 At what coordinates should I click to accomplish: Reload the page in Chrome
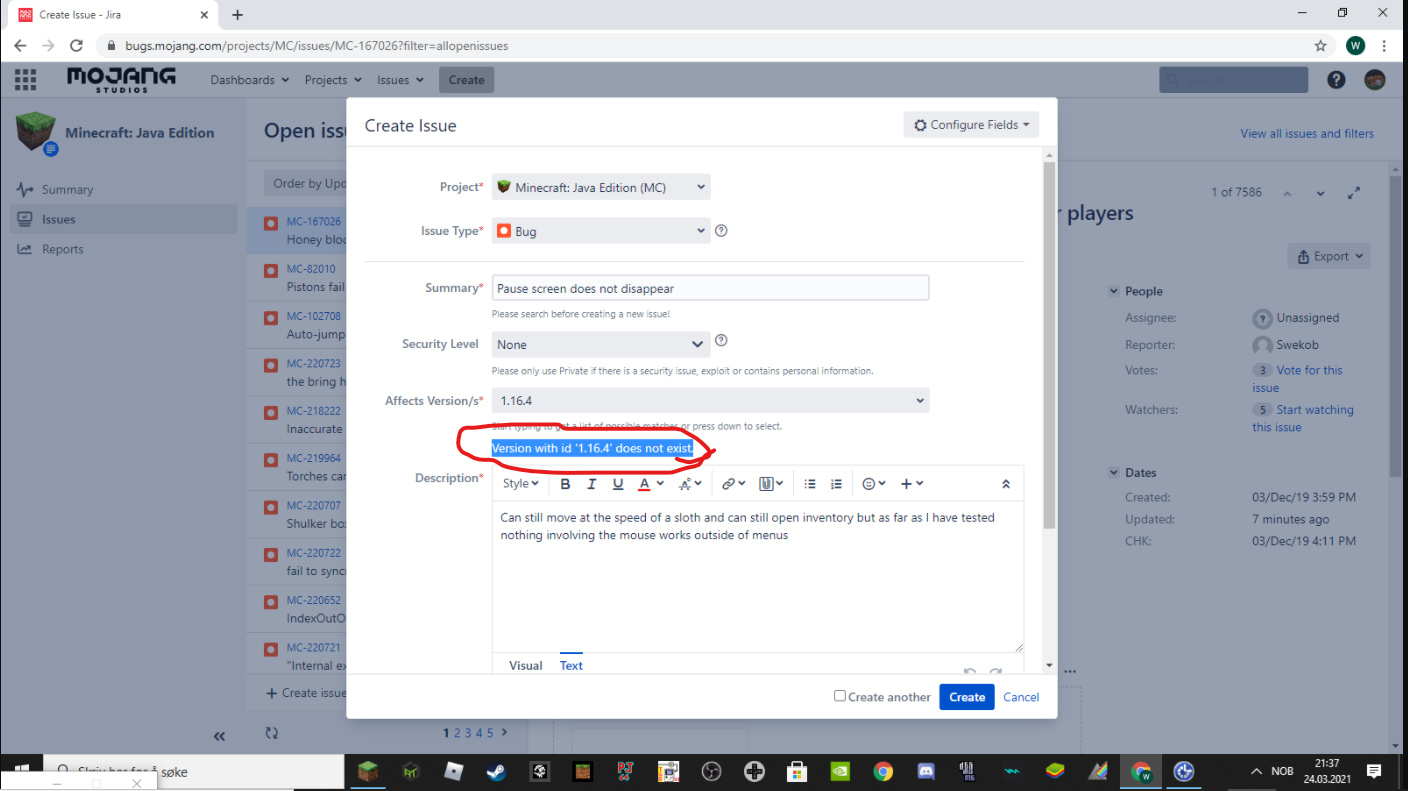point(76,46)
